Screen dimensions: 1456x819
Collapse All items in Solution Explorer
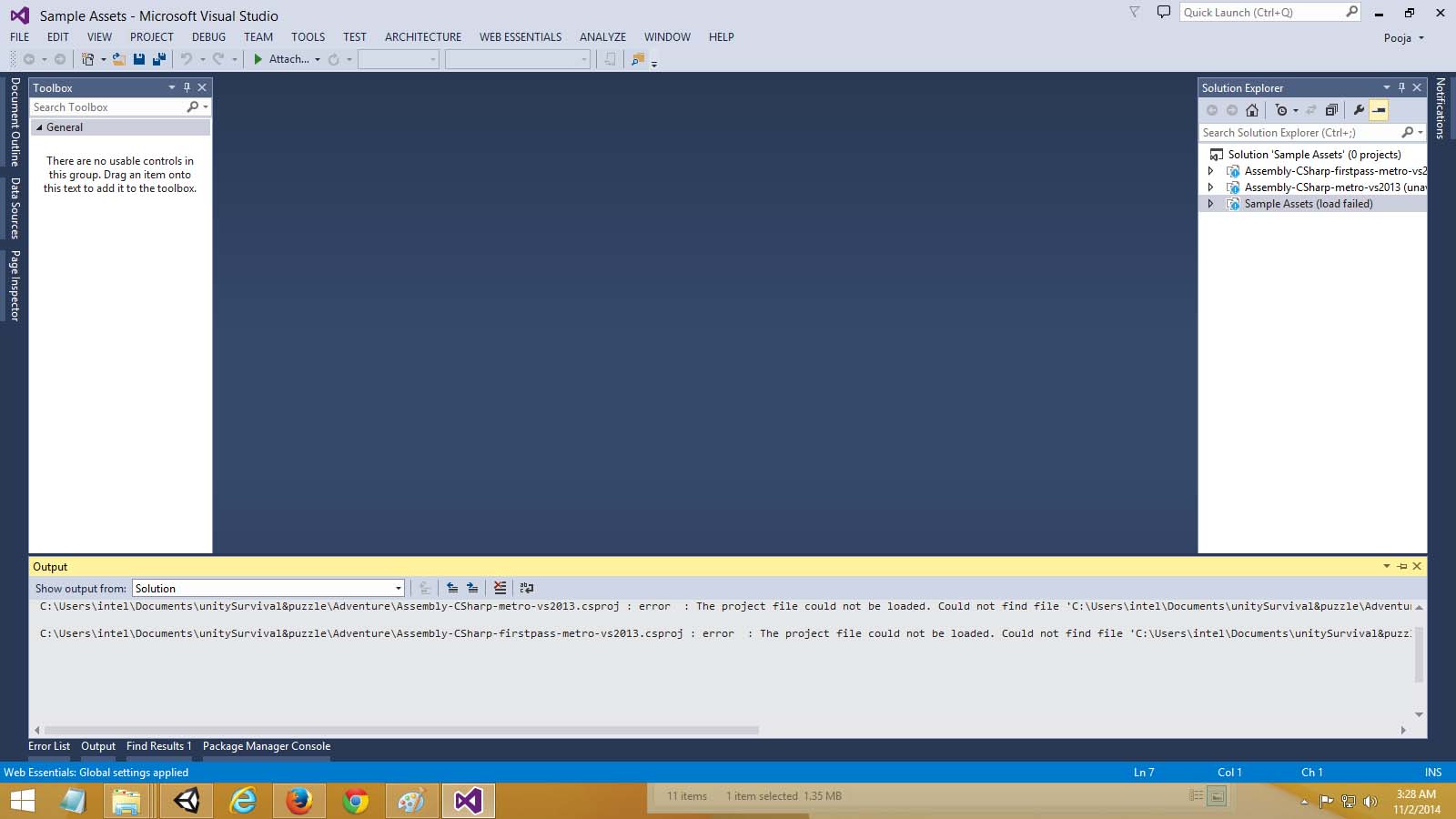pyautogui.click(x=1332, y=110)
